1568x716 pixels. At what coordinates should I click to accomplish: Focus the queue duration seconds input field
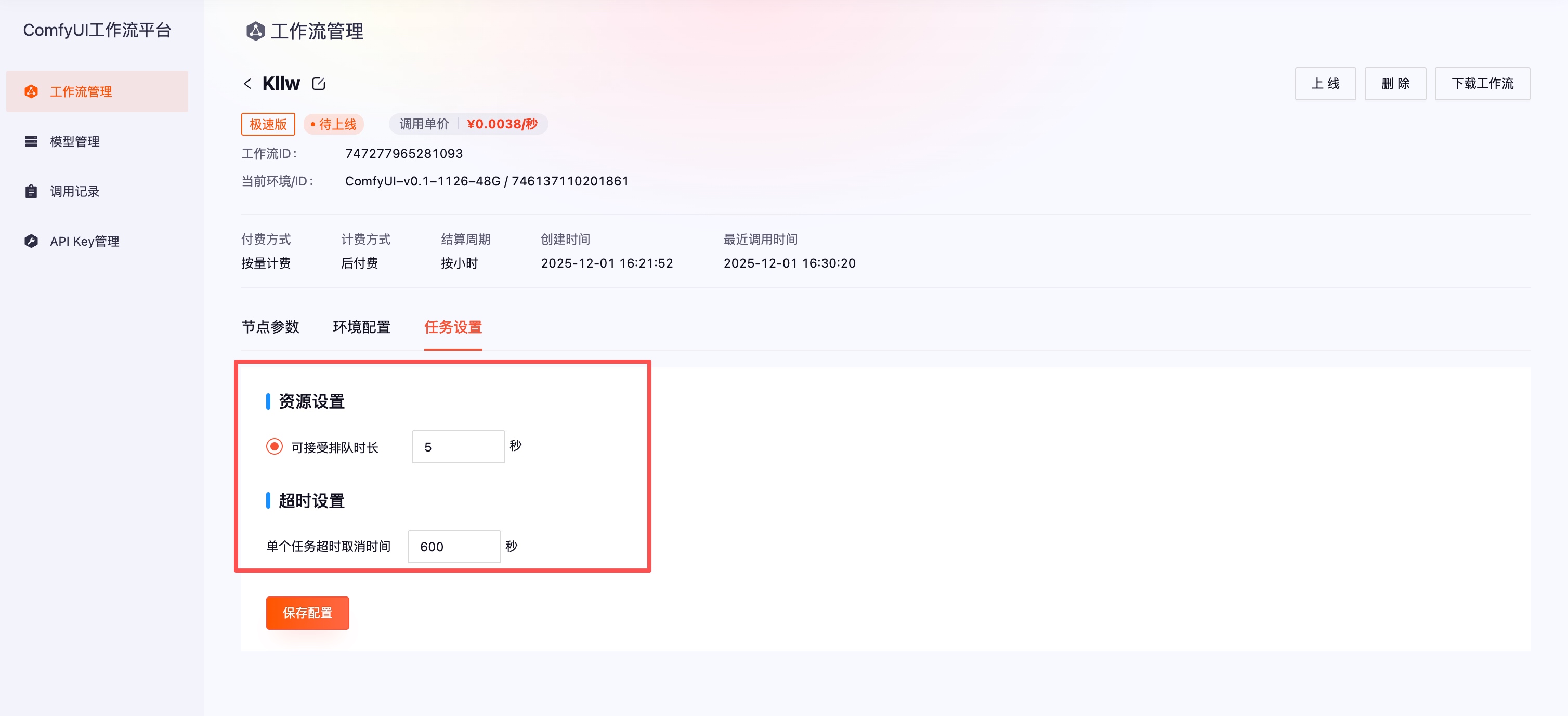458,446
